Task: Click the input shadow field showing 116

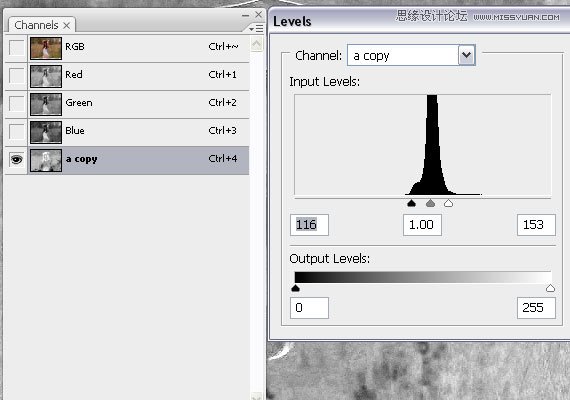Action: click(x=309, y=225)
